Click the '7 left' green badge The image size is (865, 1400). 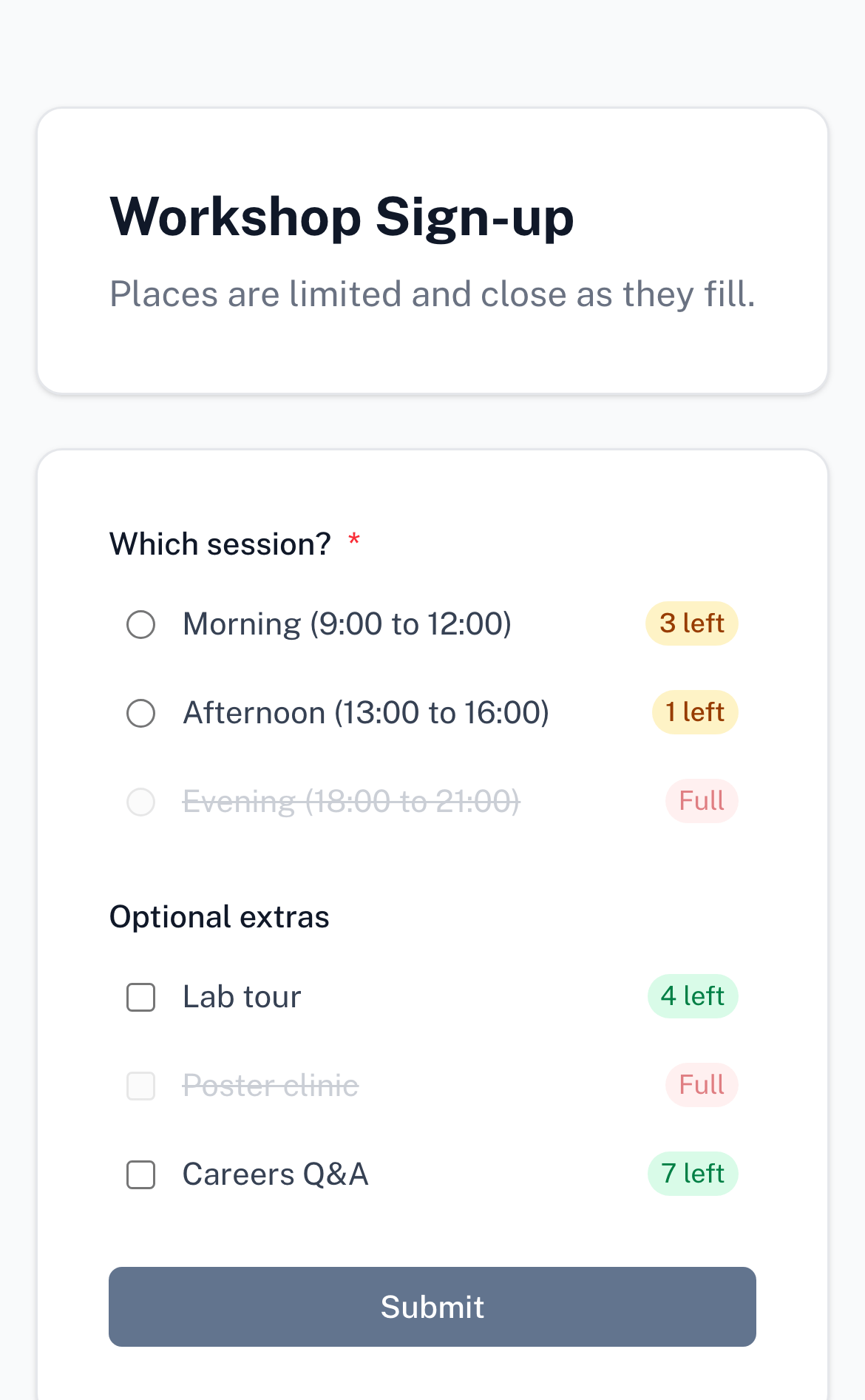[x=693, y=1174]
